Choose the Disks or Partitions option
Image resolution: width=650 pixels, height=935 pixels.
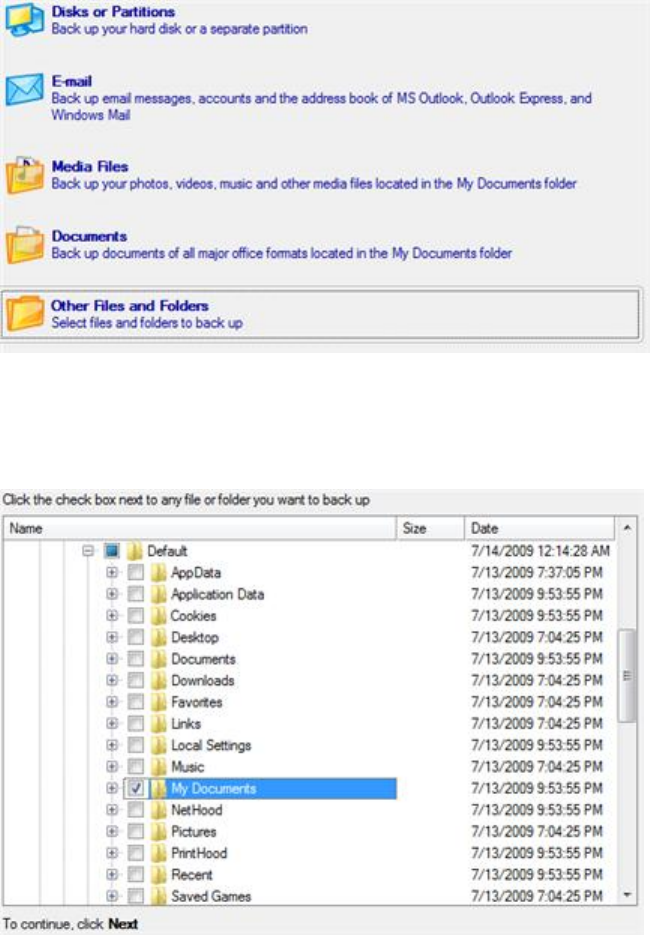pyautogui.click(x=113, y=12)
